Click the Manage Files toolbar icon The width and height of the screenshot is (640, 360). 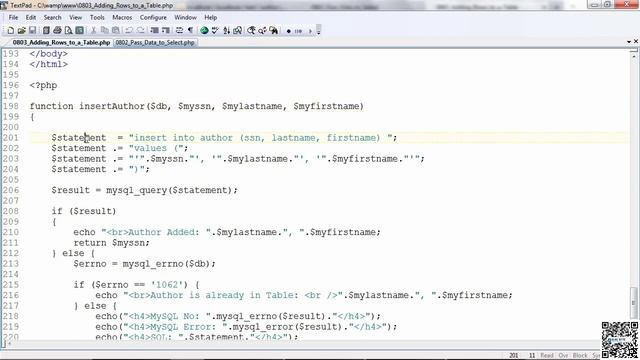46,31
